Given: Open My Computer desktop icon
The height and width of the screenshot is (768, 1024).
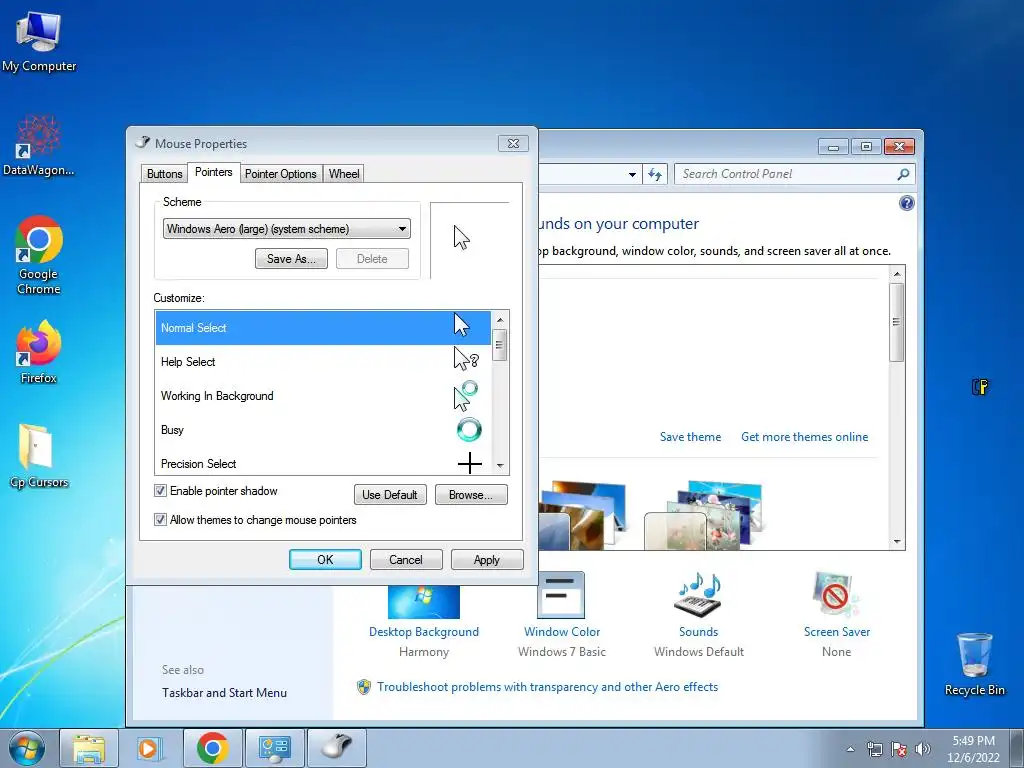Looking at the screenshot, I should (39, 42).
